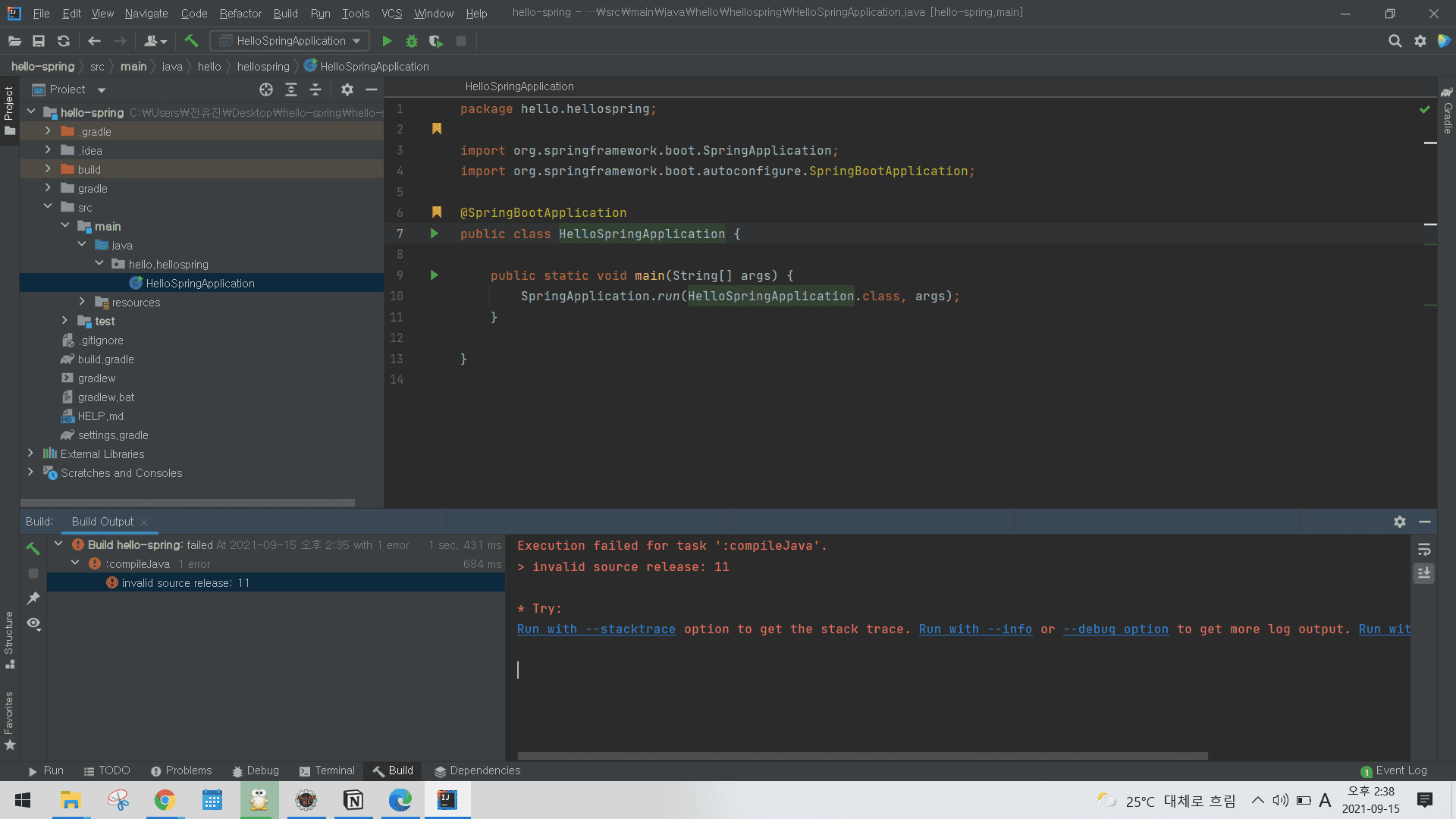
Task: Toggle eye view filter in Build panel
Action: pos(33,623)
